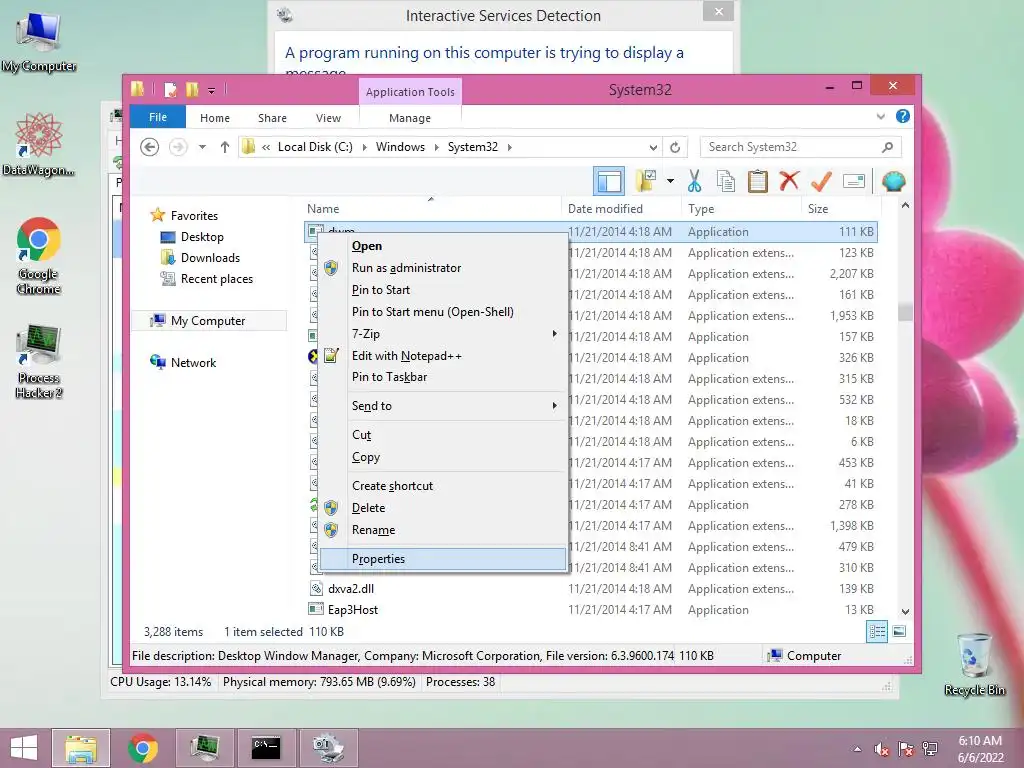Open the Manage ribbon tab

(409, 118)
